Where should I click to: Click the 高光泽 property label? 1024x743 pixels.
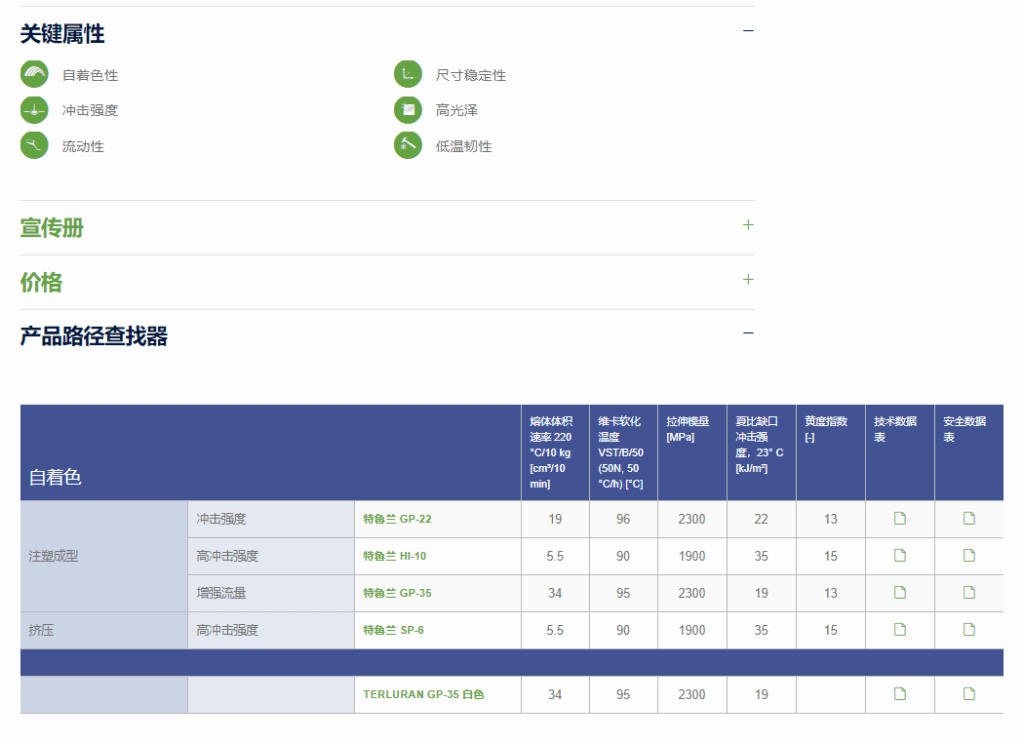[x=457, y=110]
